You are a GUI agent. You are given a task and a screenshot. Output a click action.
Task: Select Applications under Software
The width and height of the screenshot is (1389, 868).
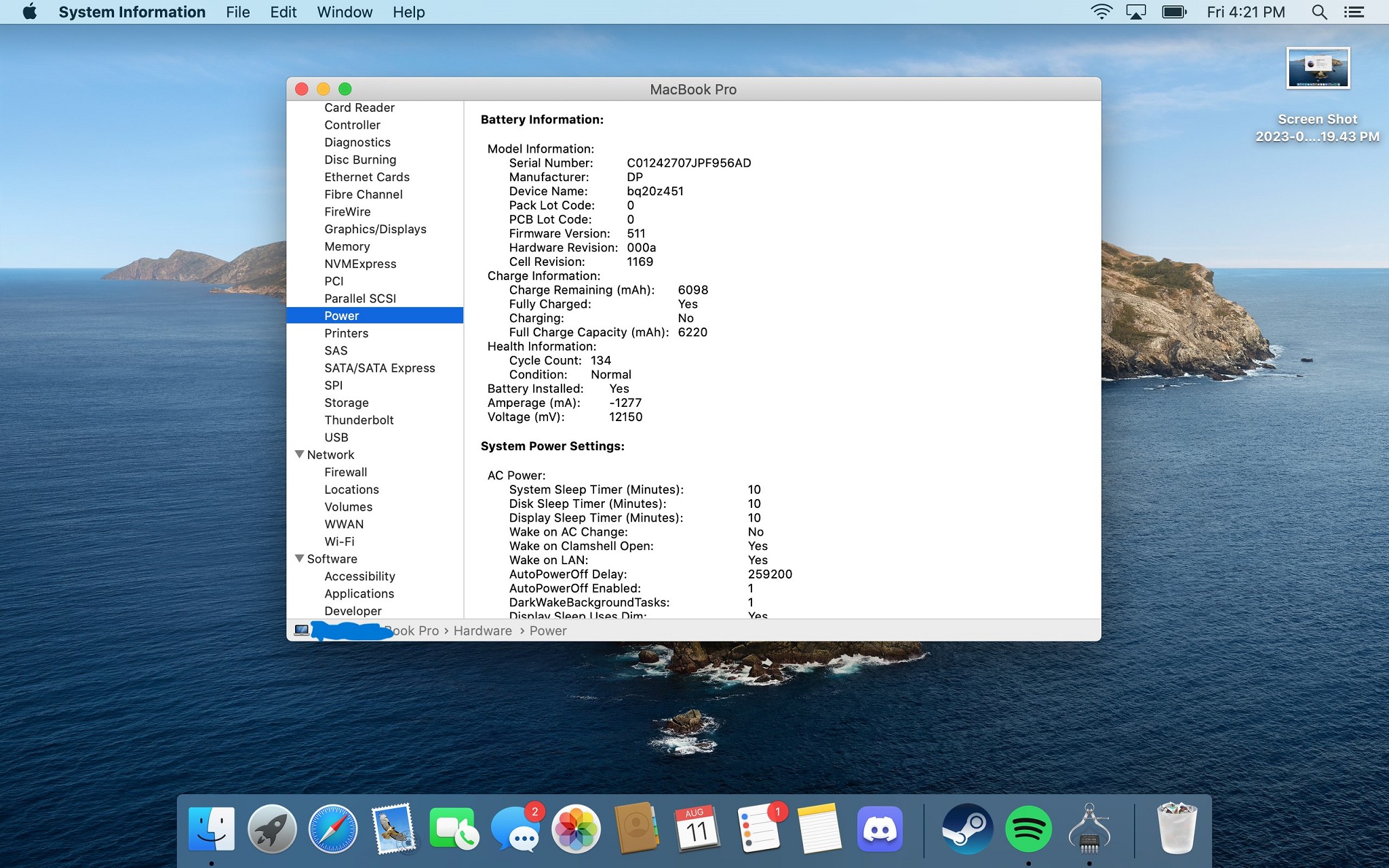pyautogui.click(x=359, y=593)
